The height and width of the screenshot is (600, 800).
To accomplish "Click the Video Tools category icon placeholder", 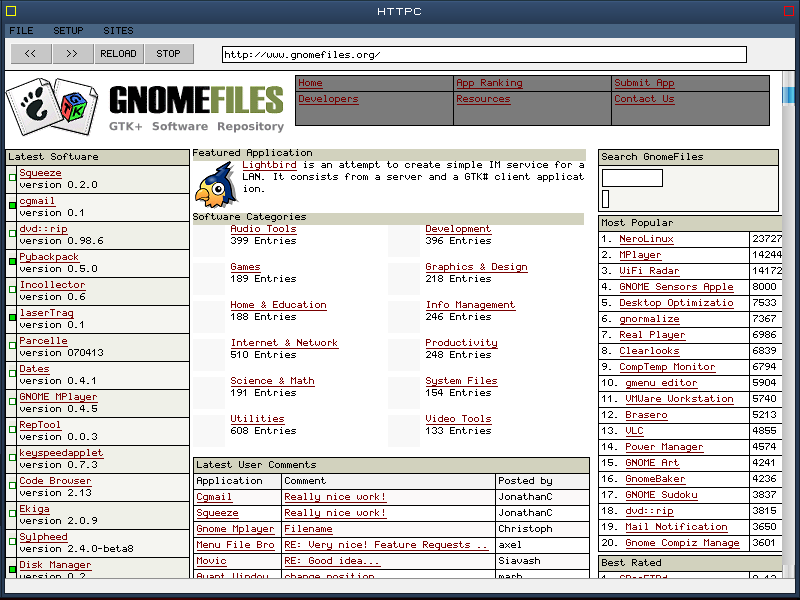I will 404,431.
